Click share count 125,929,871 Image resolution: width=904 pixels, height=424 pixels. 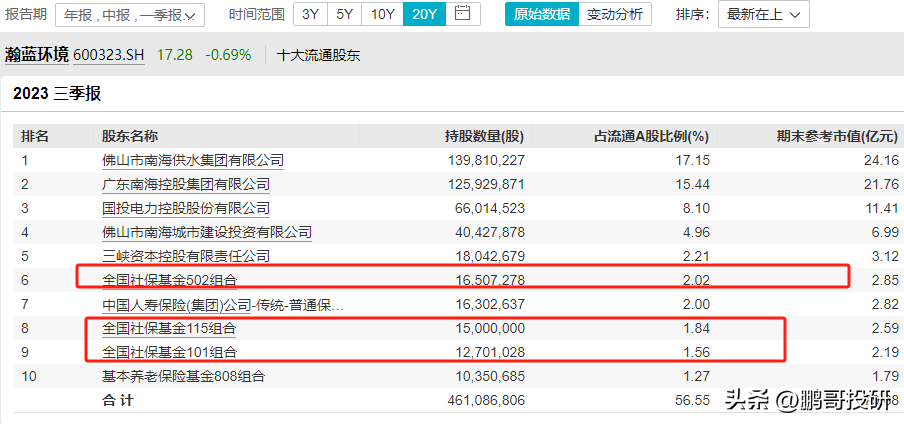(x=485, y=184)
